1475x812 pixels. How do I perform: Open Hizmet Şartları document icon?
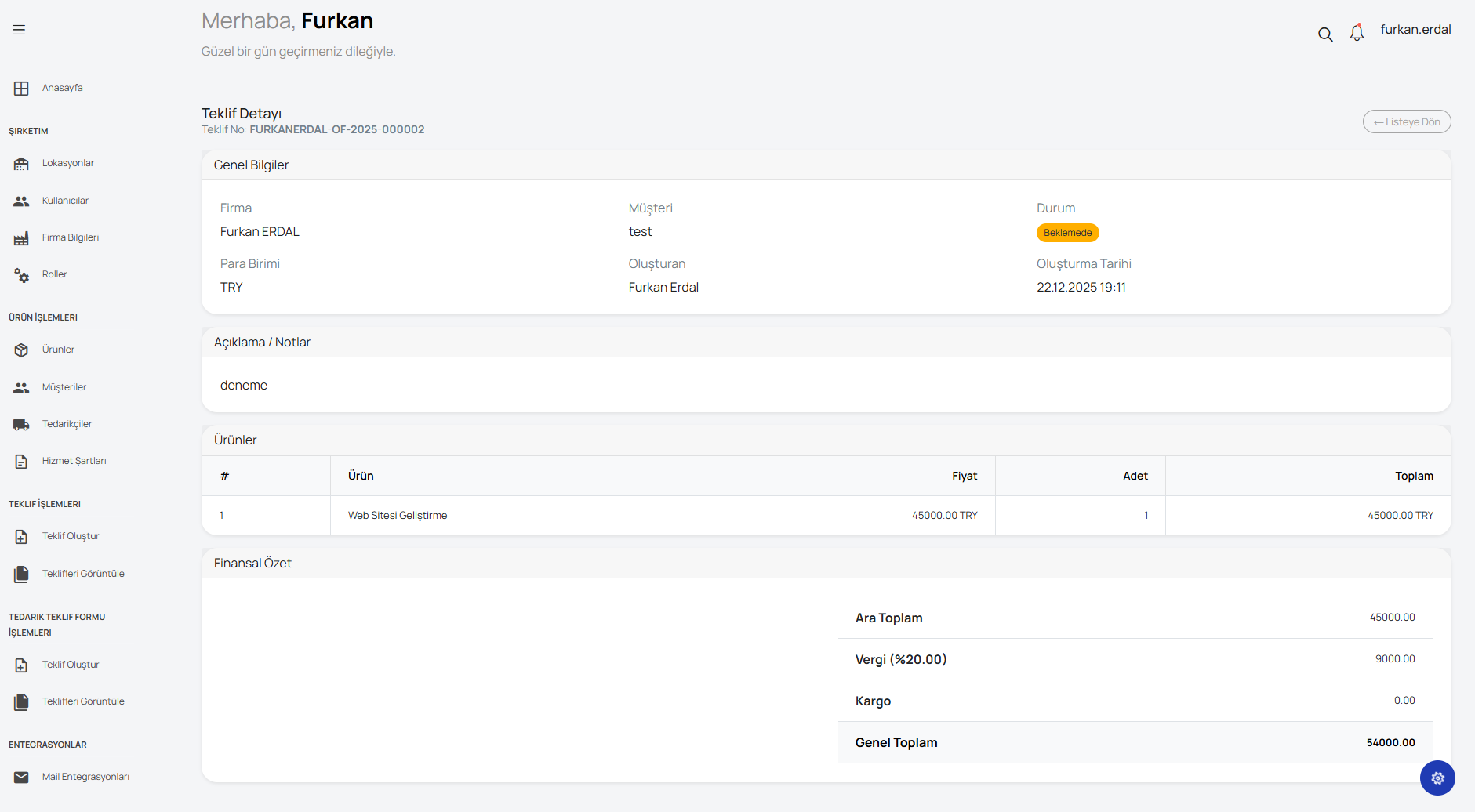pyautogui.click(x=21, y=462)
